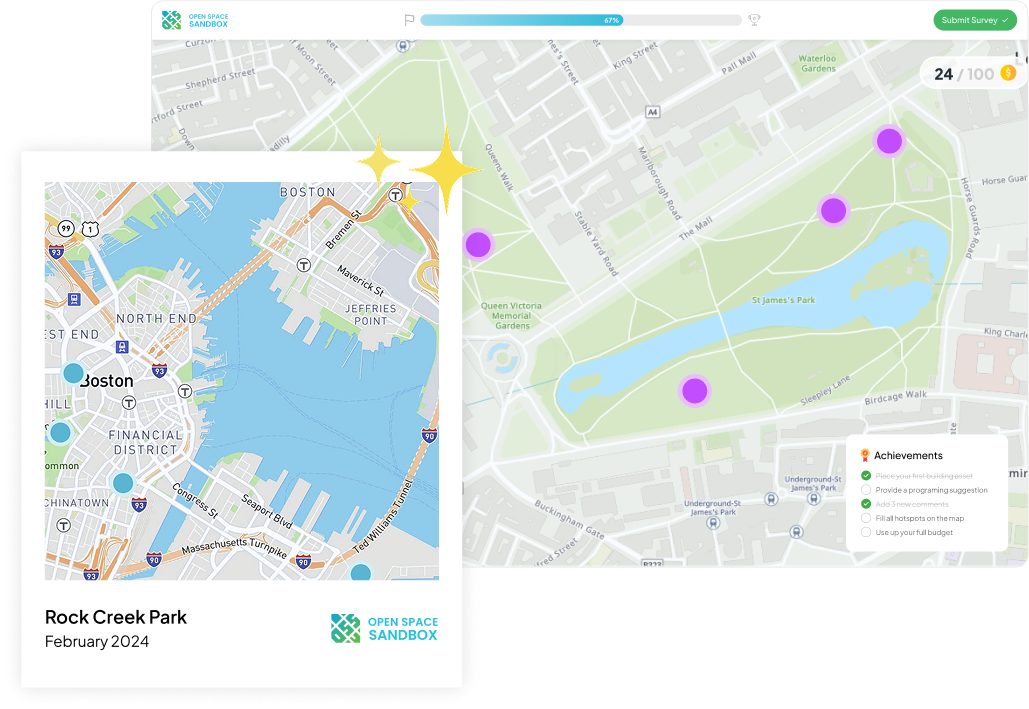
Task: Click the gold coin budget icon
Action: (1008, 73)
